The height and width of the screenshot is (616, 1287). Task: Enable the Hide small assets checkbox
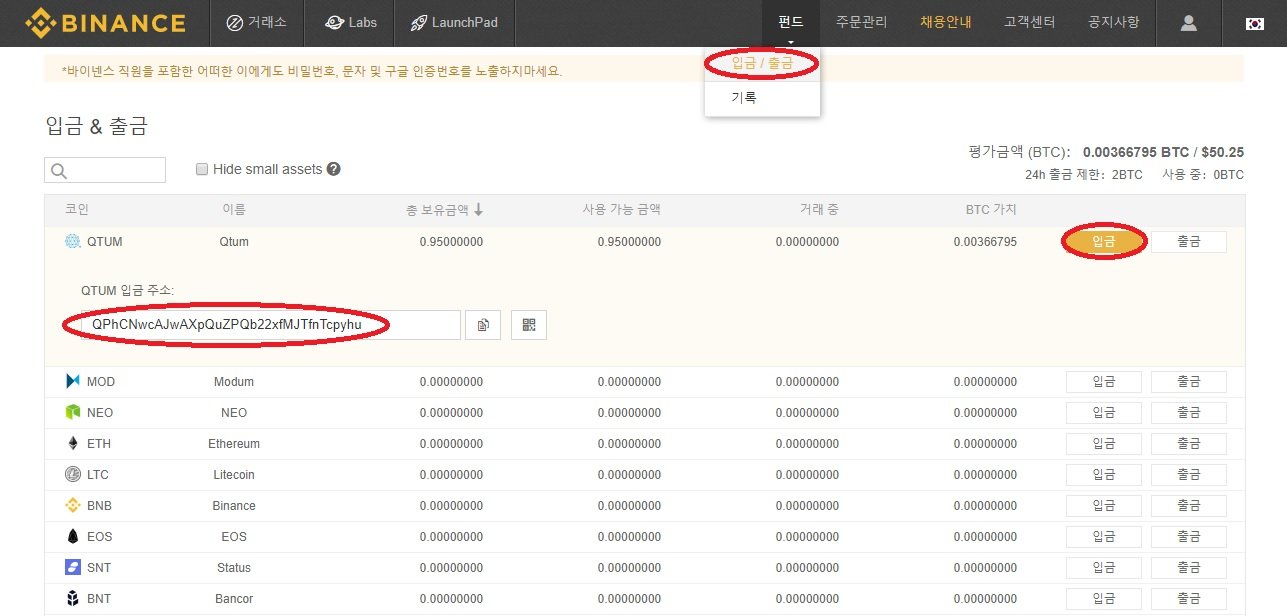[201, 168]
